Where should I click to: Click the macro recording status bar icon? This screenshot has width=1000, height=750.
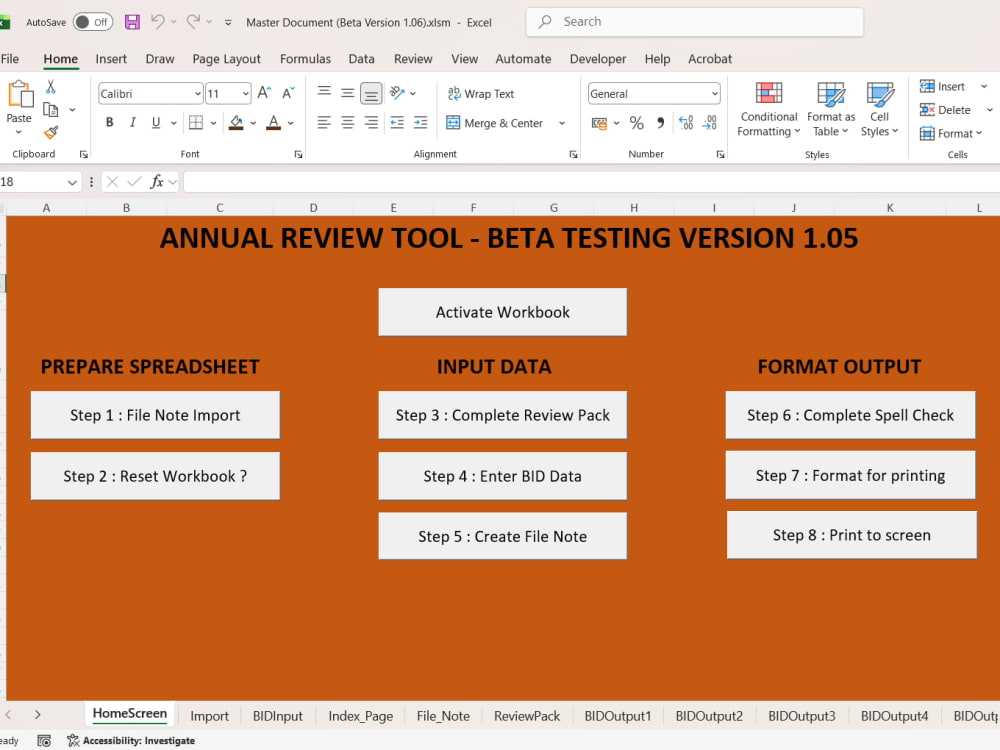pos(44,740)
